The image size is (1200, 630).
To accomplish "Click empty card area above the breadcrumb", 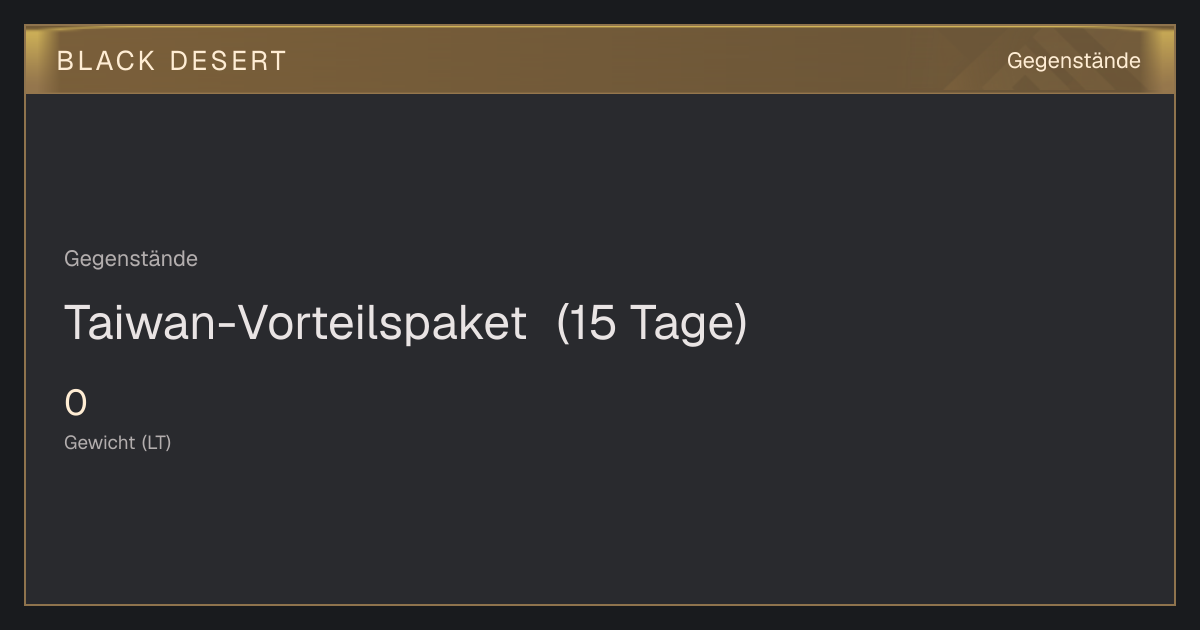I will click(x=600, y=170).
